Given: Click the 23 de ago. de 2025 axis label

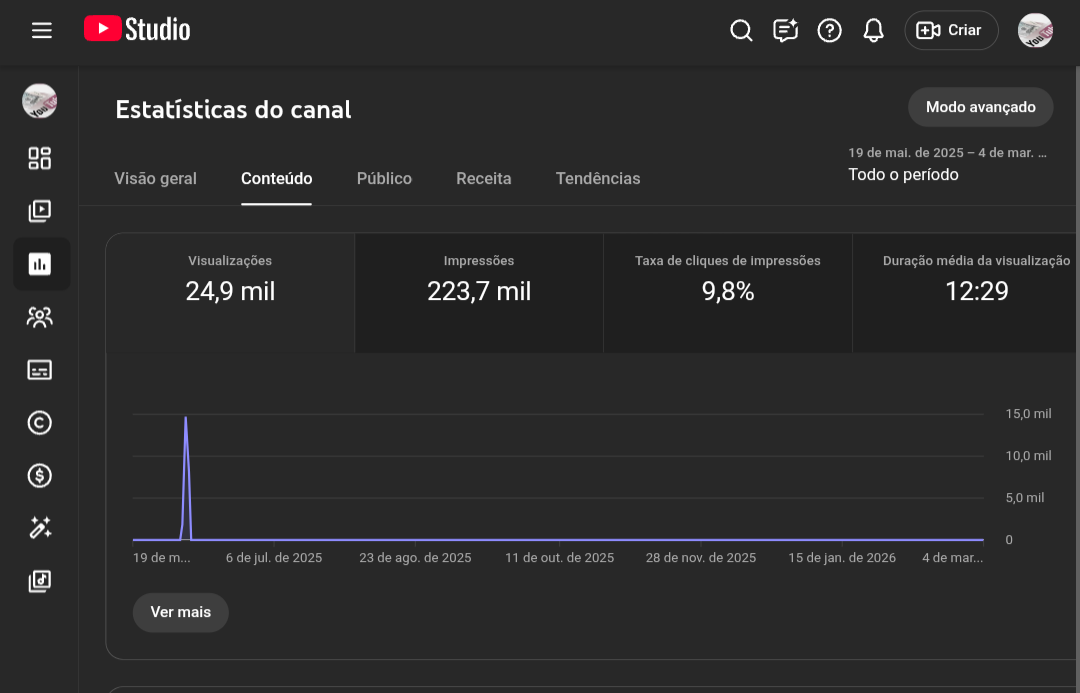Looking at the screenshot, I should point(415,558).
